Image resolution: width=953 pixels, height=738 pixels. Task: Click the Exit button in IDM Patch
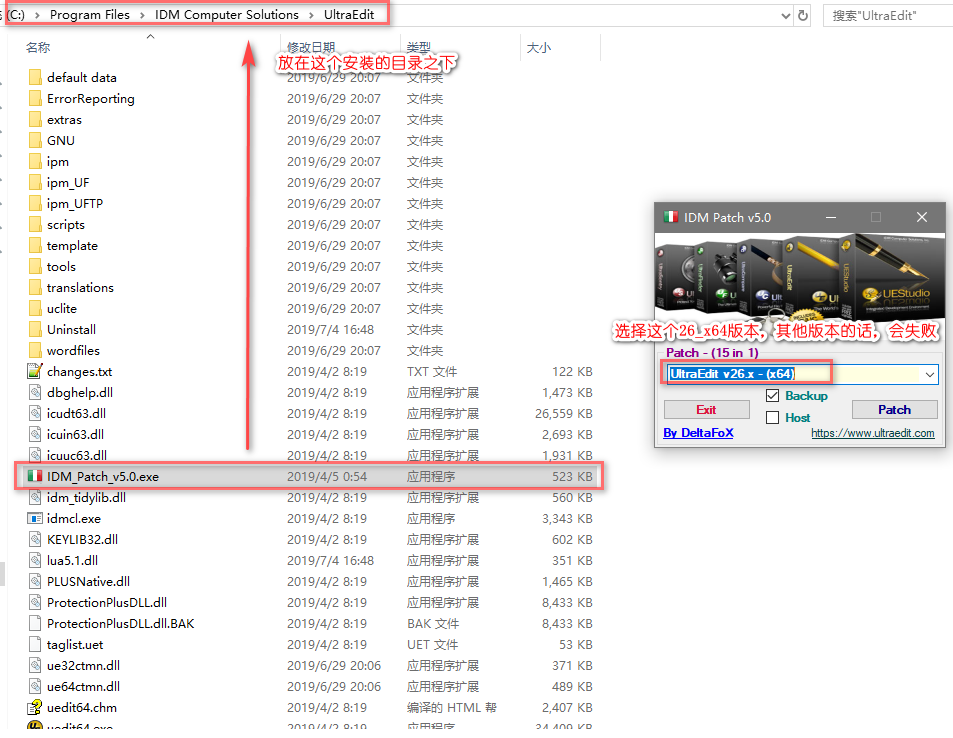(x=706, y=410)
